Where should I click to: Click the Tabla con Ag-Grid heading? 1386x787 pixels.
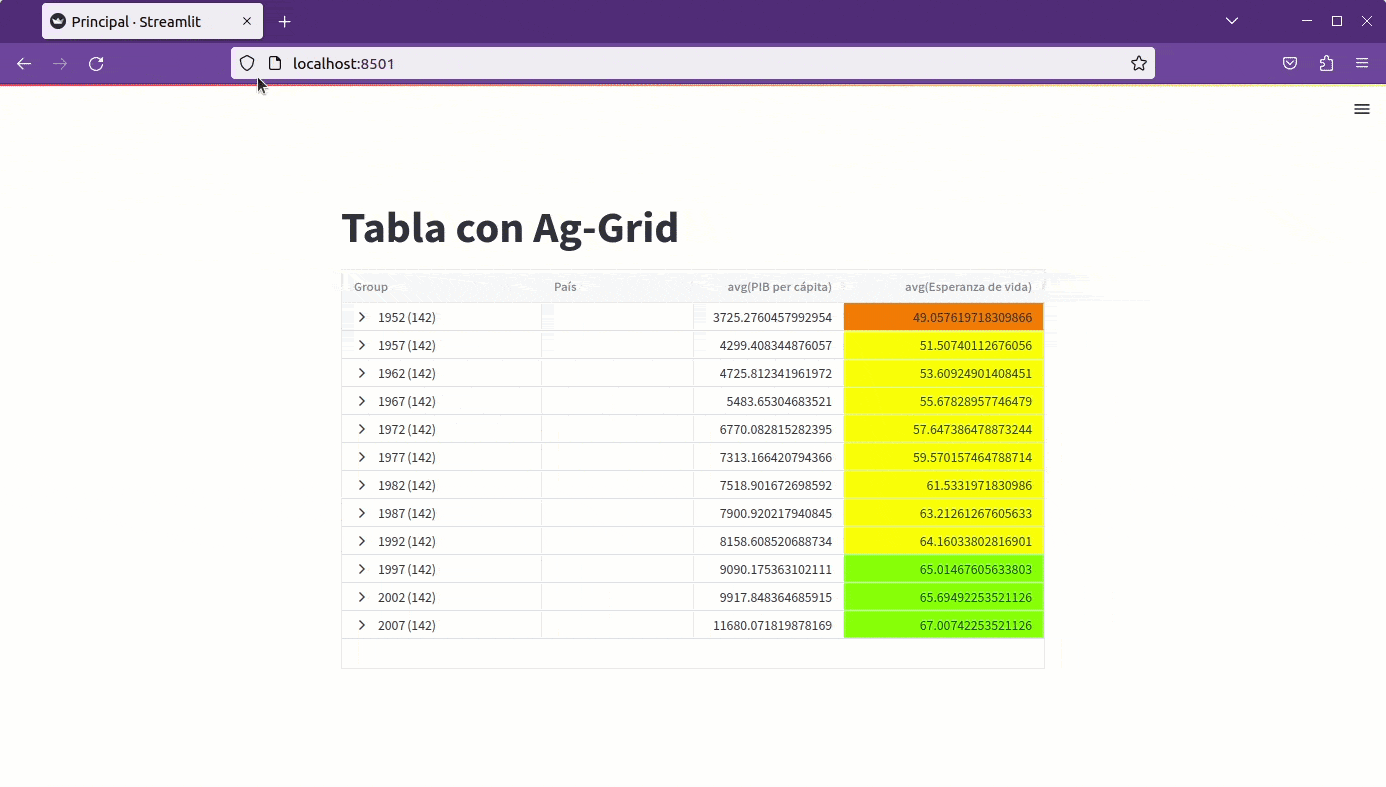(510, 228)
